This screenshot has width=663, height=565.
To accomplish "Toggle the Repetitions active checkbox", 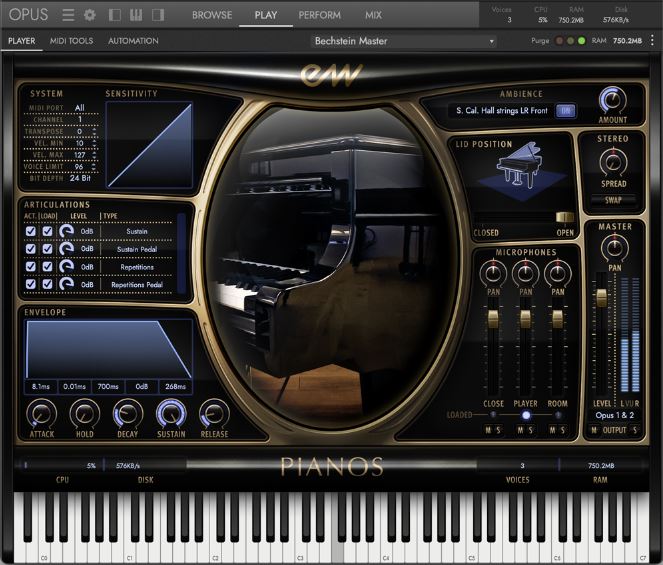I will 30,266.
